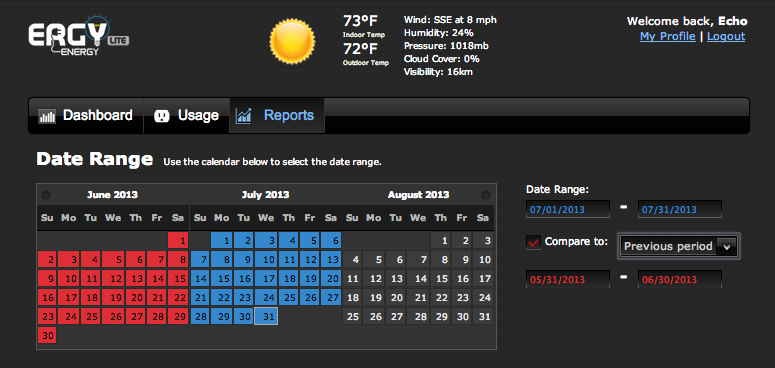Image resolution: width=775 pixels, height=368 pixels.
Task: Select August 14 in the calendar
Action: [418, 279]
